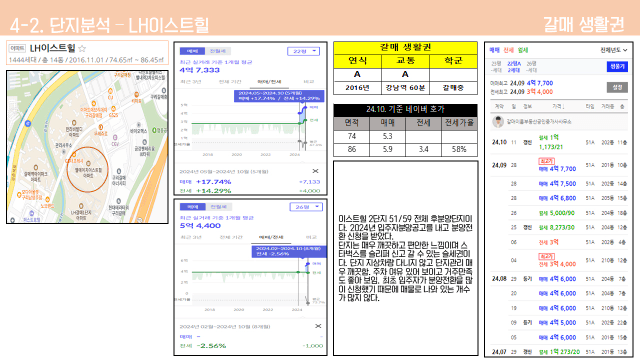This screenshot has width=640, height=360.
Task: Click the LH갈매1단지 apartment marker on the map
Action: [x=81, y=207]
